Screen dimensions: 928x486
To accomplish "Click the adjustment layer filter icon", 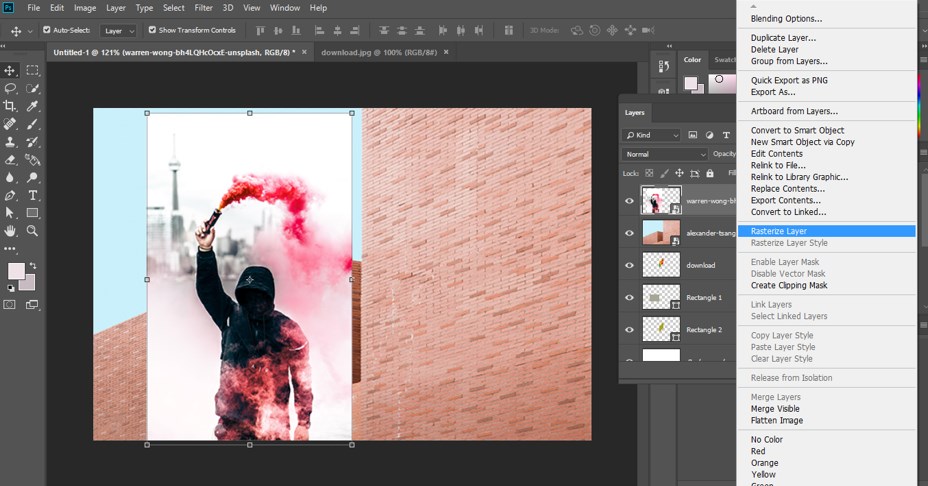I will point(709,135).
